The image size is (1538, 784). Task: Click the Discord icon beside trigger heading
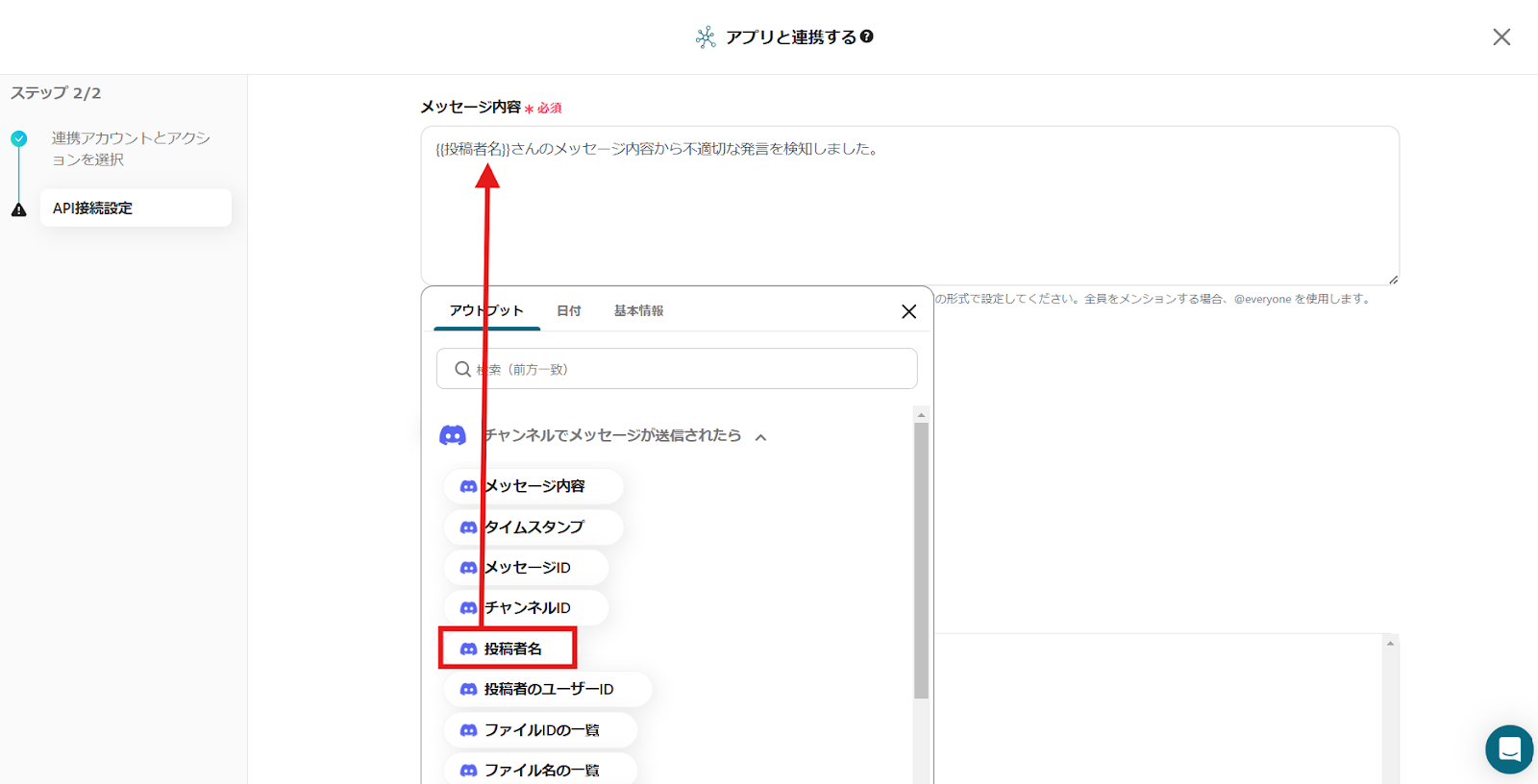(453, 435)
